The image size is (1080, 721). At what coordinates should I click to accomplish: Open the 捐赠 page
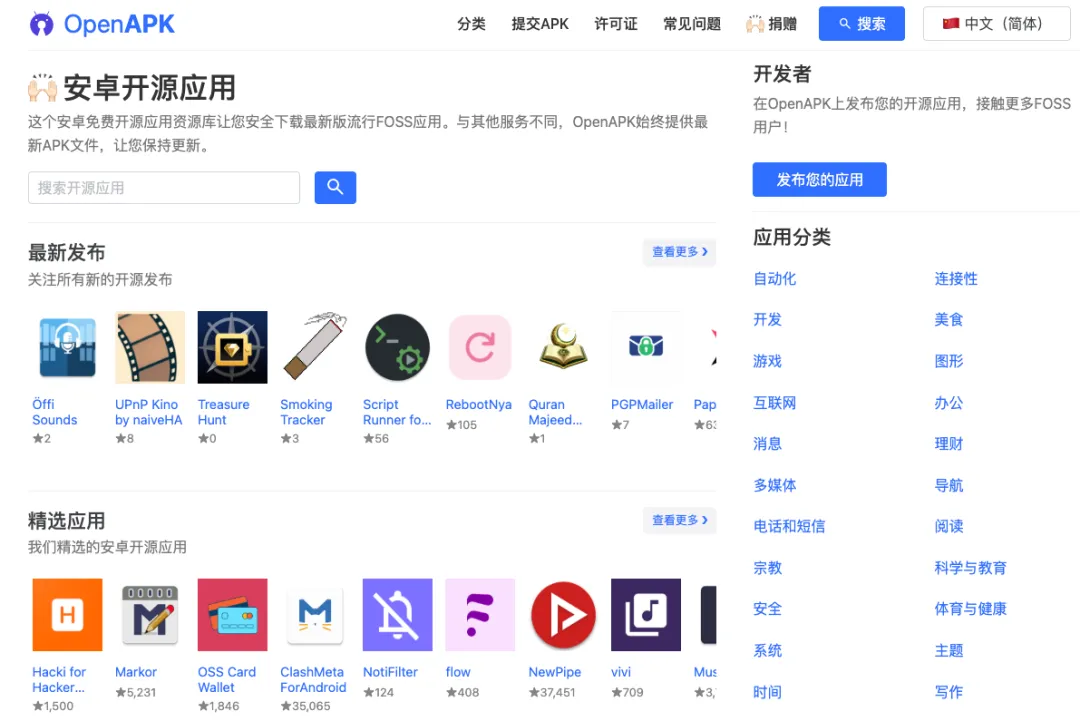pos(771,24)
